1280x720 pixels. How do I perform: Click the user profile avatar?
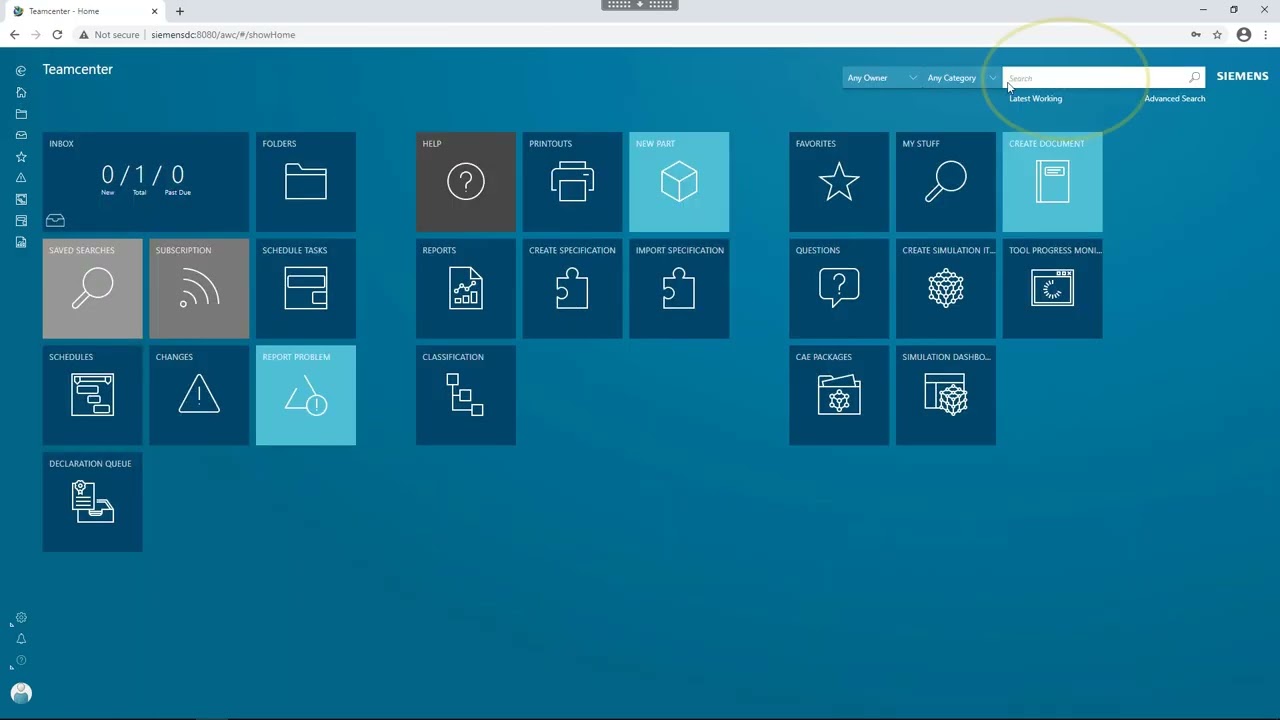[21, 693]
